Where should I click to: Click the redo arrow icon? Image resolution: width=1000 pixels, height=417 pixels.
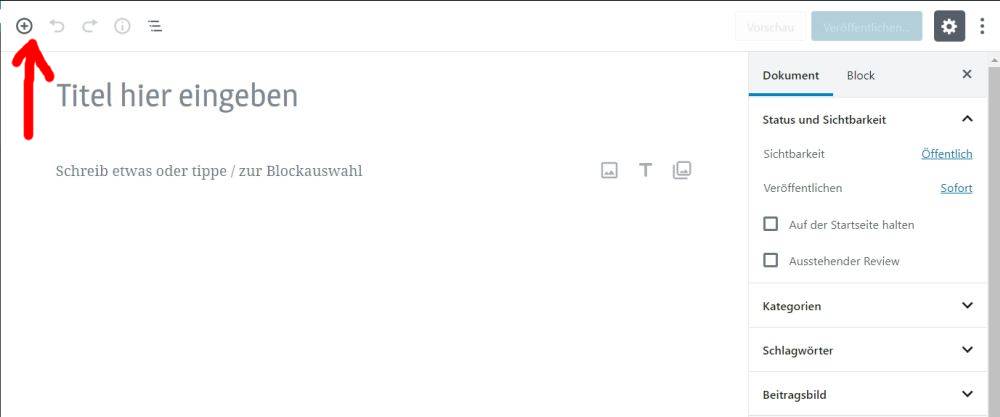click(x=90, y=26)
